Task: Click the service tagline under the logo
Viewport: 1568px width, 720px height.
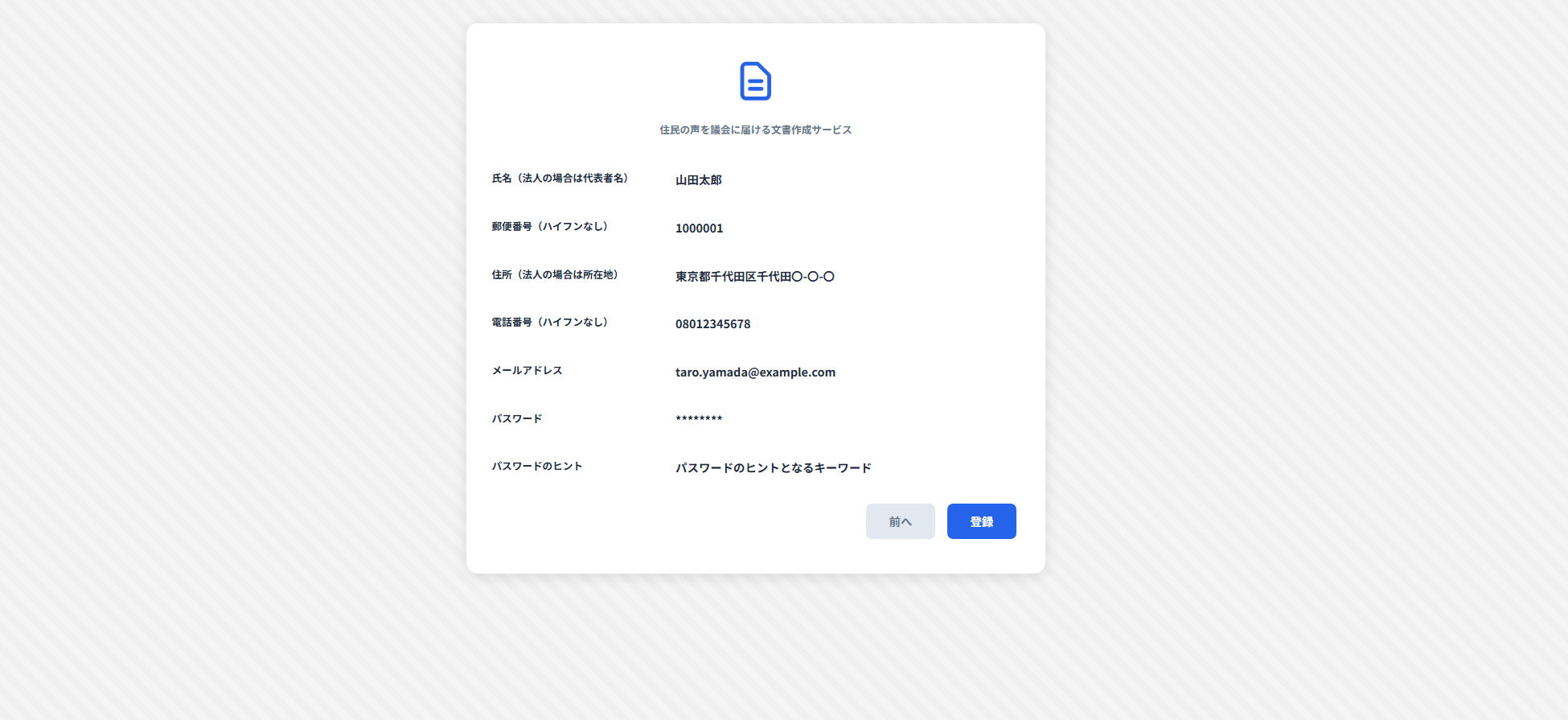Action: (755, 130)
